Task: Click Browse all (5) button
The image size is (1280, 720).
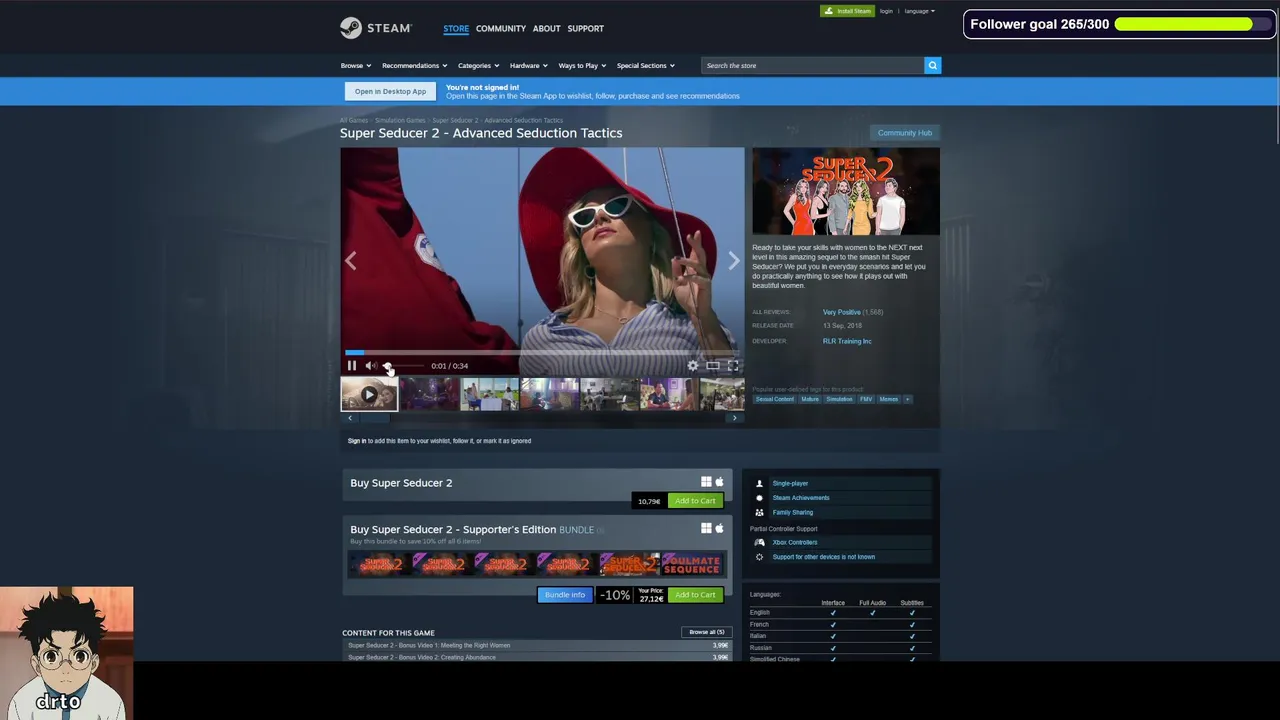Action: pos(706,632)
